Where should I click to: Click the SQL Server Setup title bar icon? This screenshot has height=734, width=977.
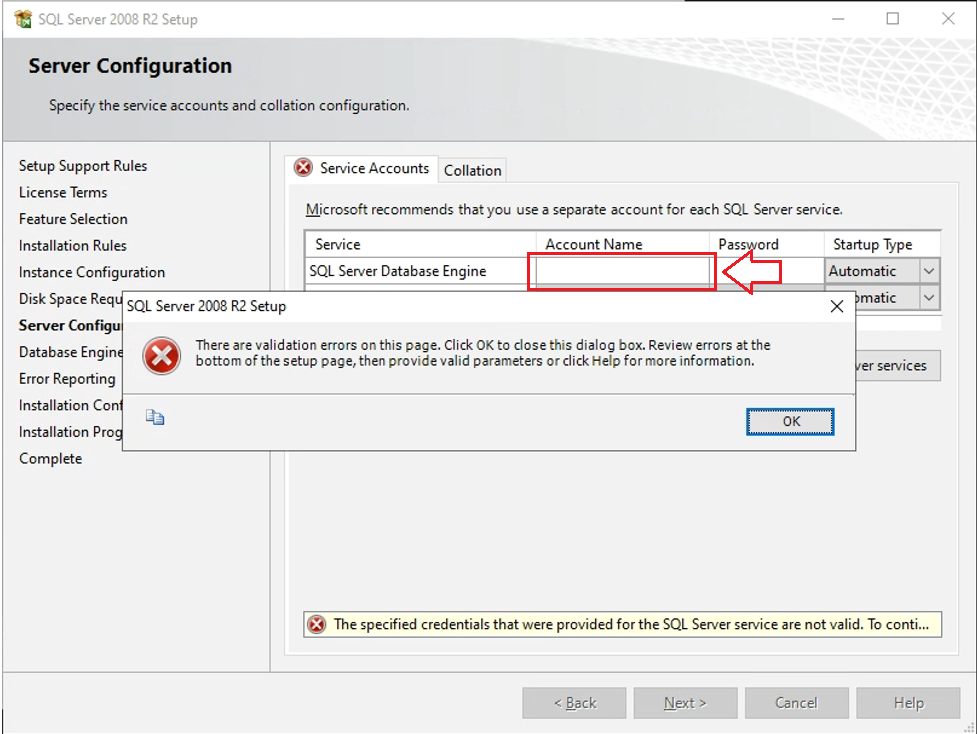(23, 19)
